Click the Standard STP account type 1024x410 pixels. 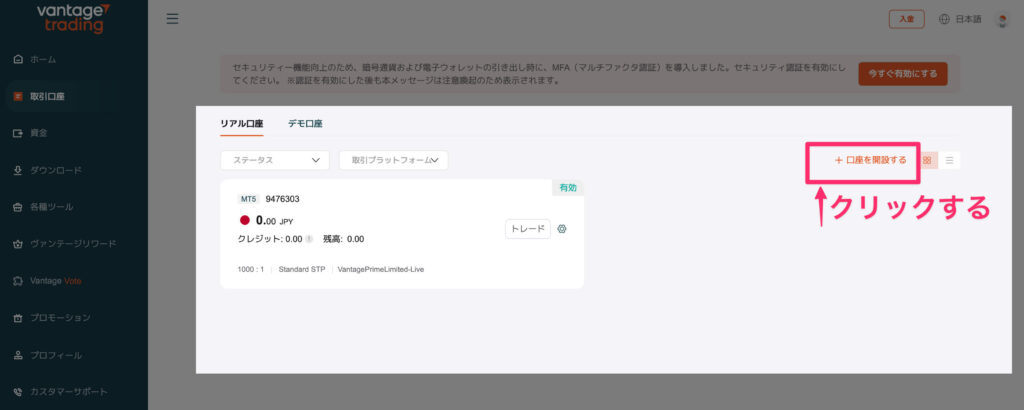[x=302, y=269]
